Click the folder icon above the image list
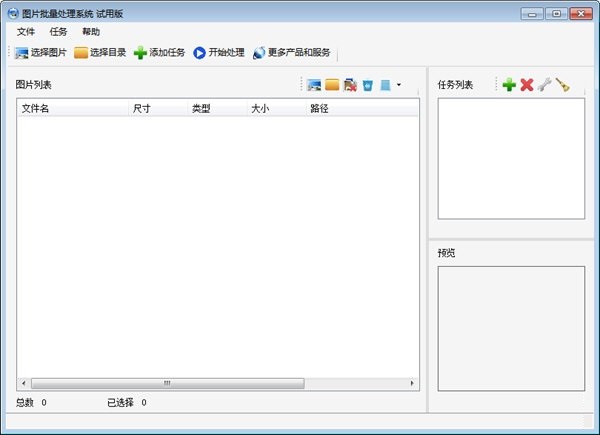 [332, 85]
